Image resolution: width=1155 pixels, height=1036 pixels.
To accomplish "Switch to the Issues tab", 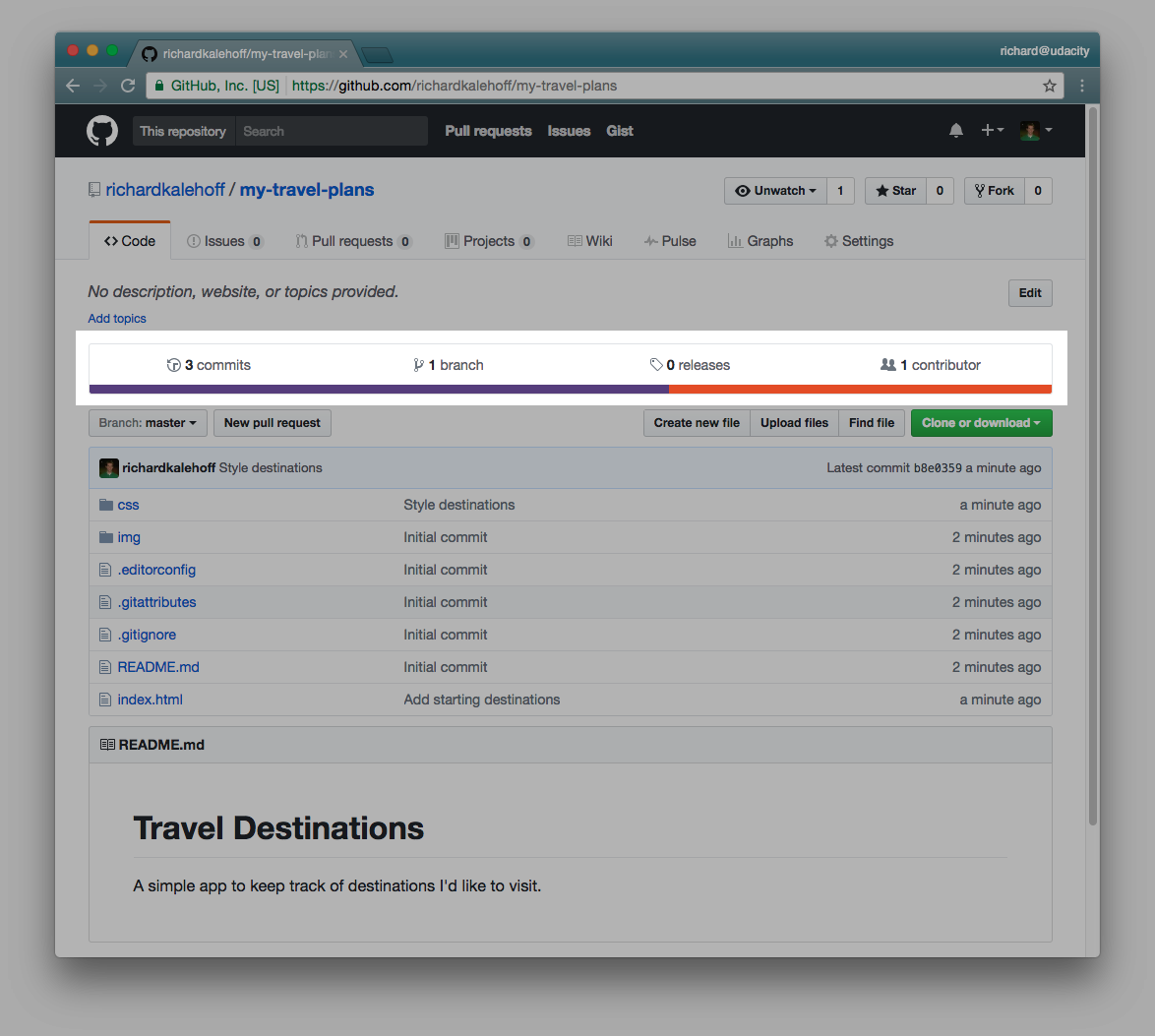I will [224, 240].
